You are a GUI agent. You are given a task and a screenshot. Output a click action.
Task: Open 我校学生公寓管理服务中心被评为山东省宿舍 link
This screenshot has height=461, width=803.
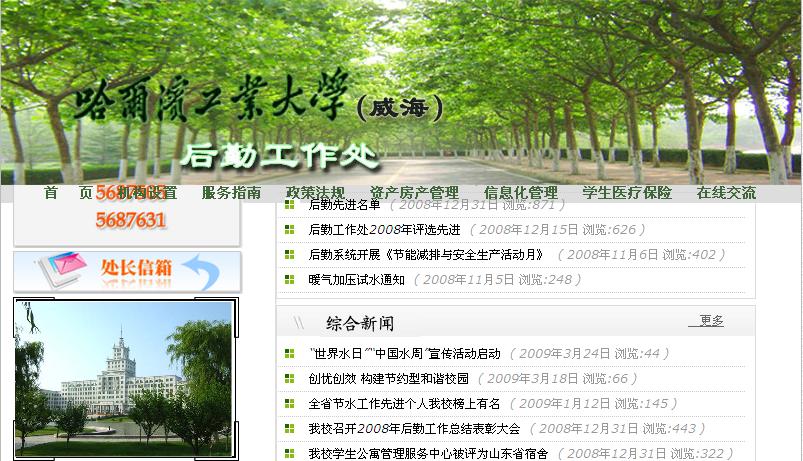(428, 454)
